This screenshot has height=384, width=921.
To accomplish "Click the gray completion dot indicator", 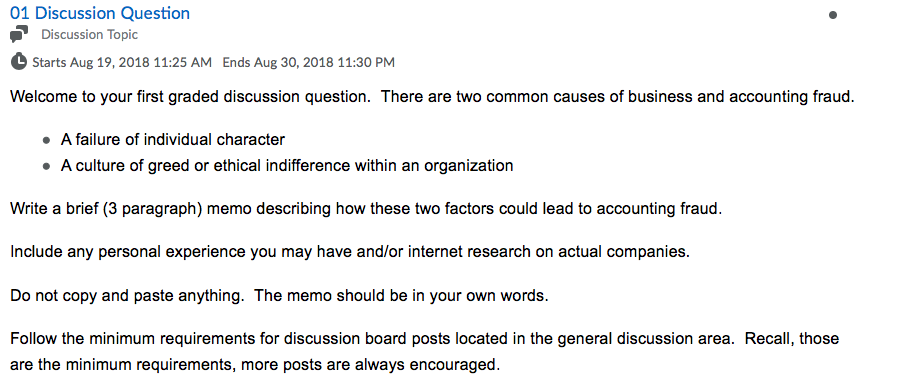I will [x=833, y=15].
